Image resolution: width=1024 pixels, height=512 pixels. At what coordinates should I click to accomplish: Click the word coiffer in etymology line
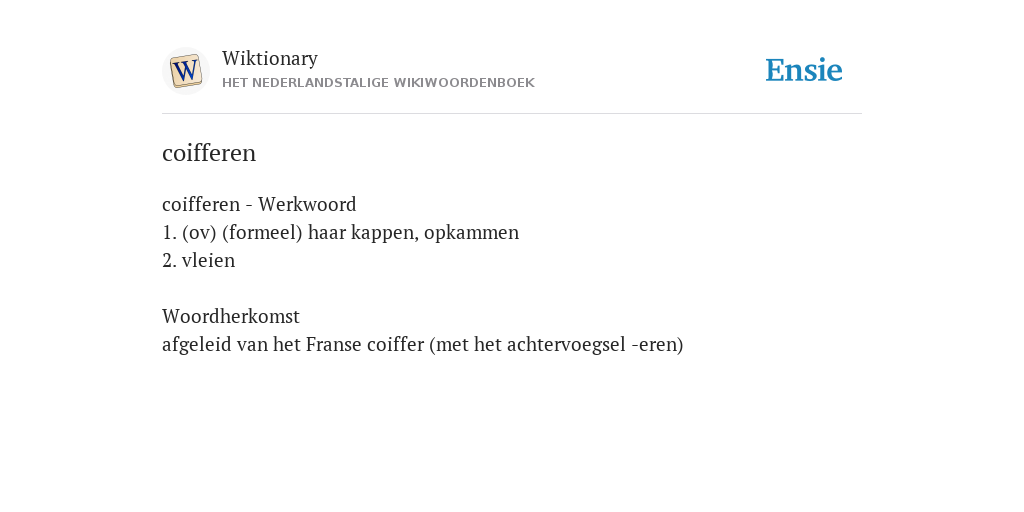coord(395,345)
